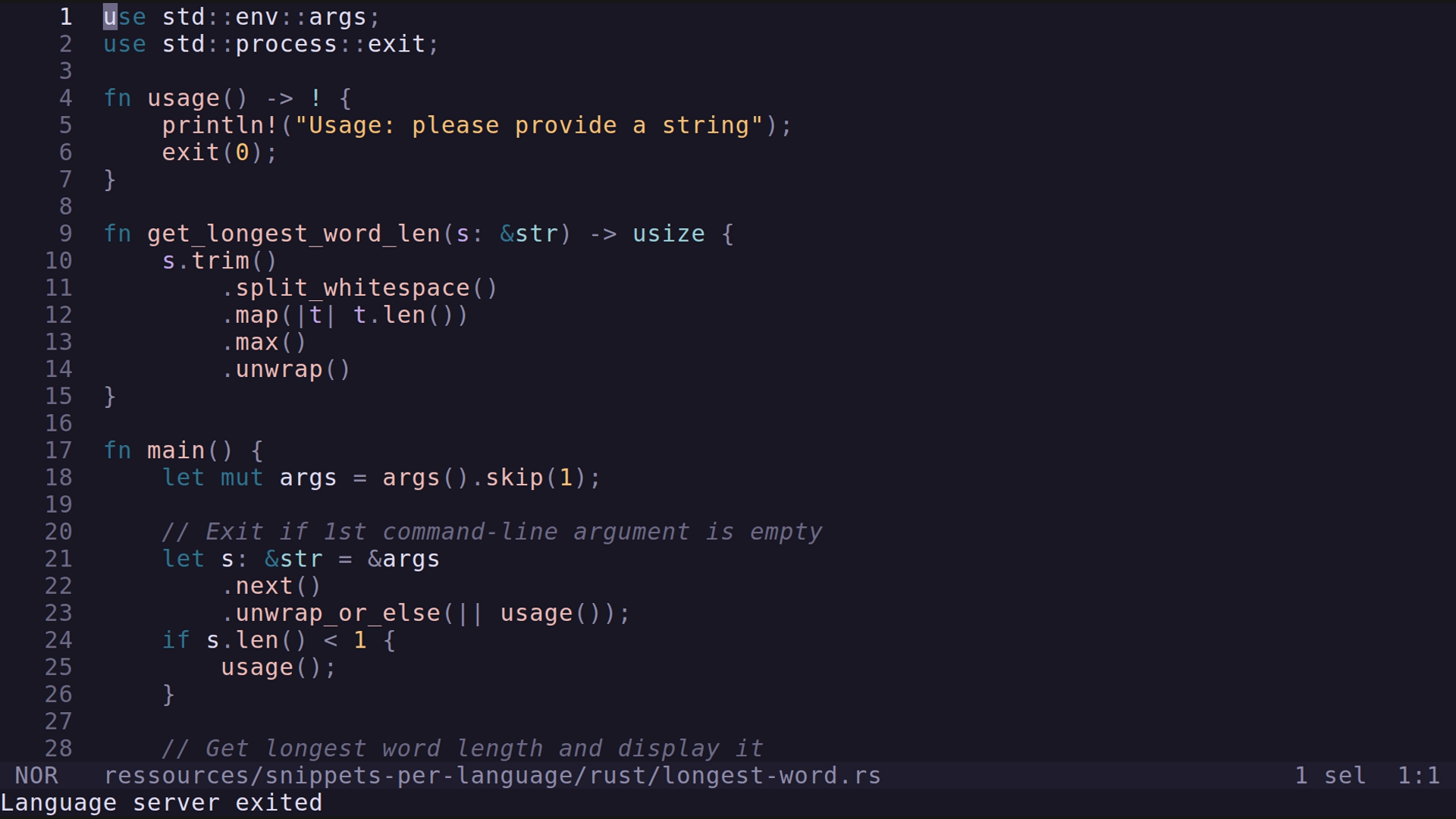Click the comment "Get longest word length and display it"
1456x819 pixels.
tap(462, 748)
